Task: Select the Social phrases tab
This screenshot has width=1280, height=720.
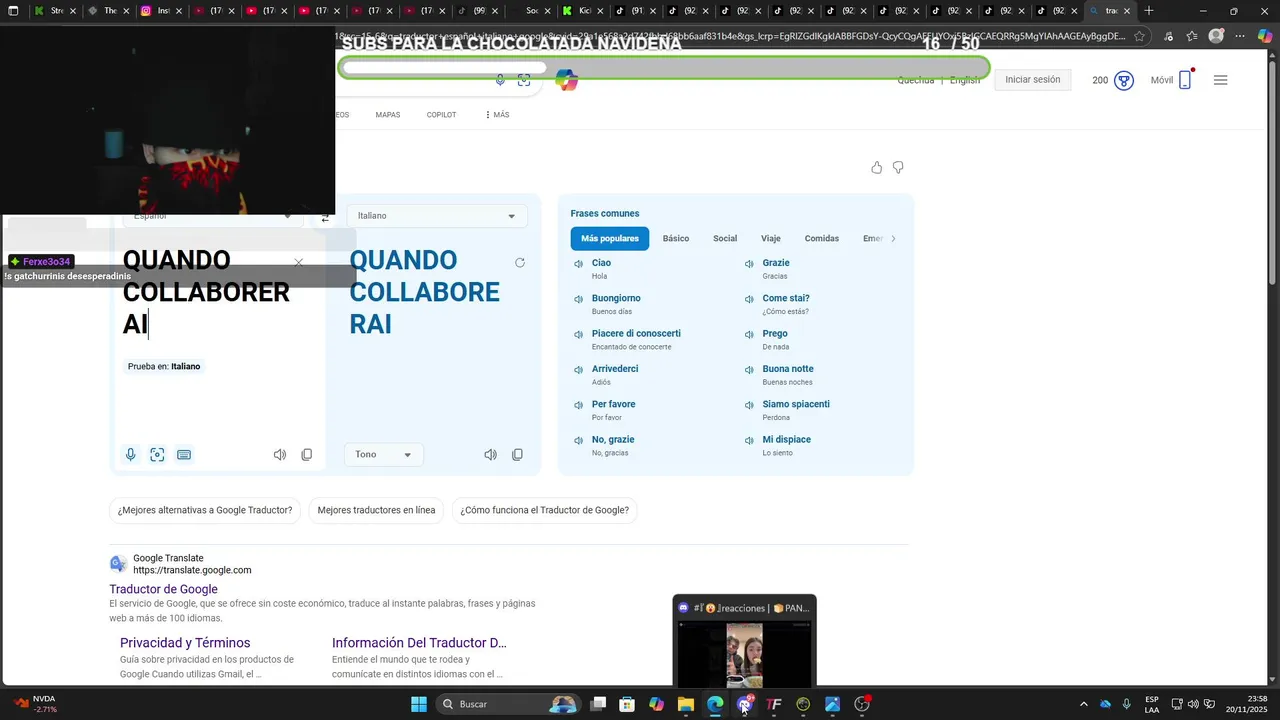Action: 725,239
